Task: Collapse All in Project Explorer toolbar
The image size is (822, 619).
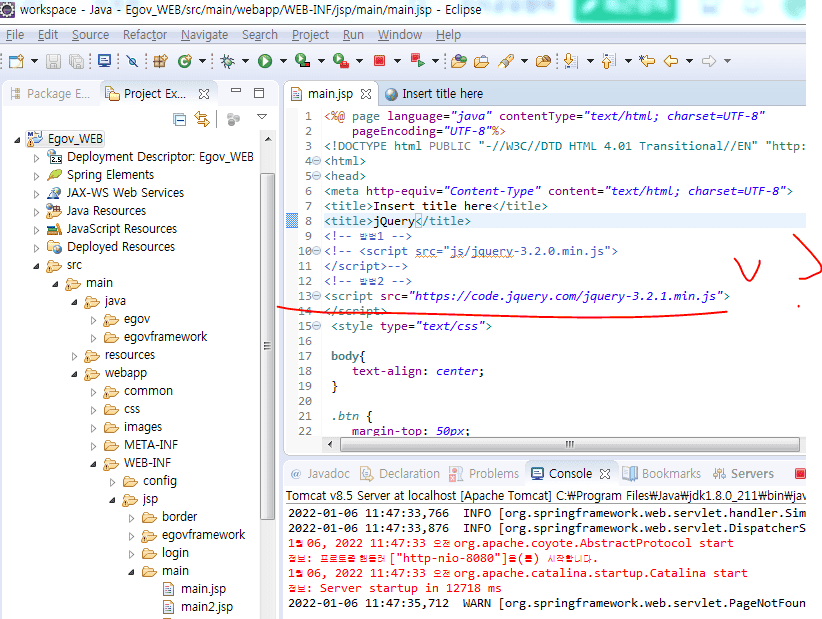Action: [x=179, y=119]
